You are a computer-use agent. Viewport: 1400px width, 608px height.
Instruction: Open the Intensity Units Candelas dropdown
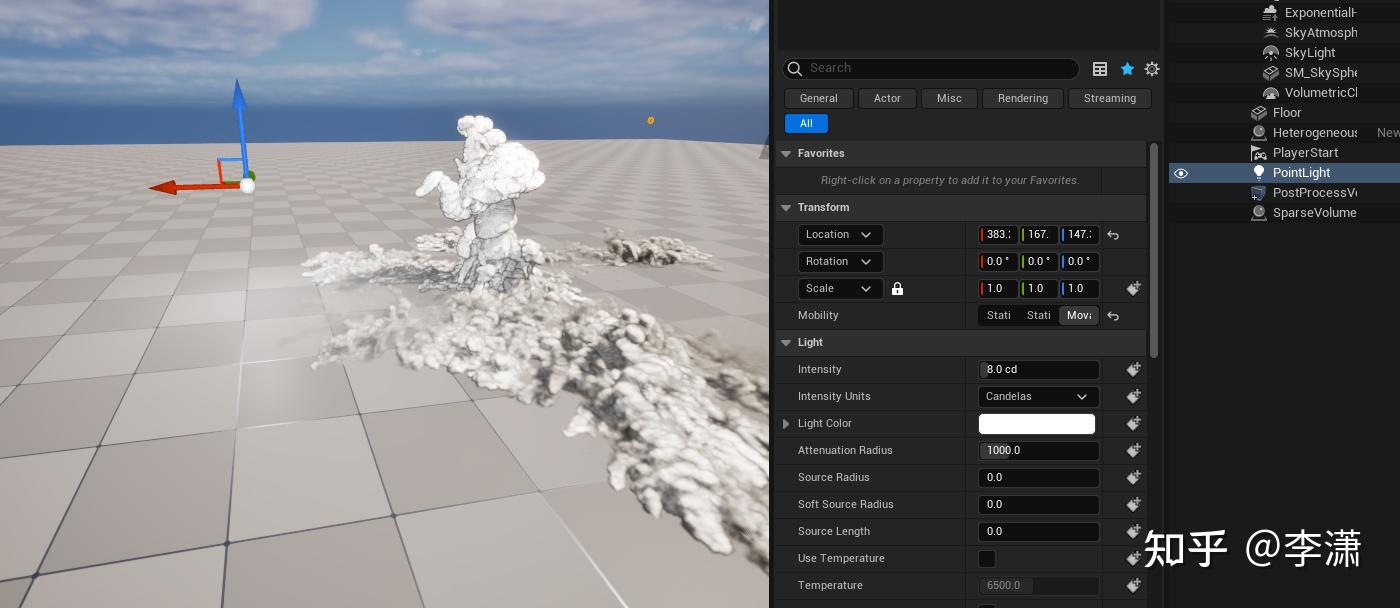click(1037, 397)
